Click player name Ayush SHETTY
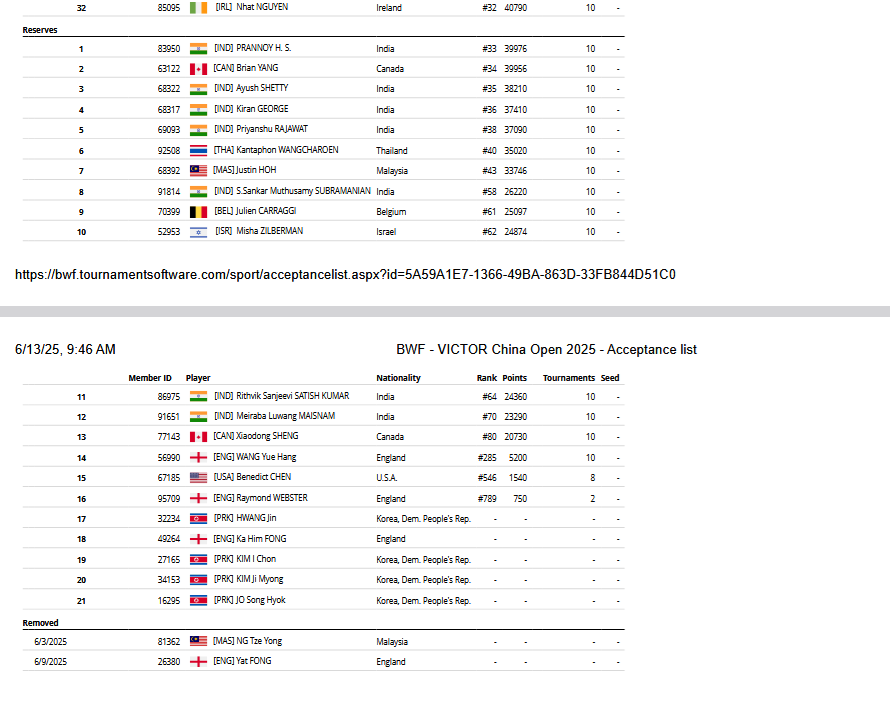 click(262, 88)
